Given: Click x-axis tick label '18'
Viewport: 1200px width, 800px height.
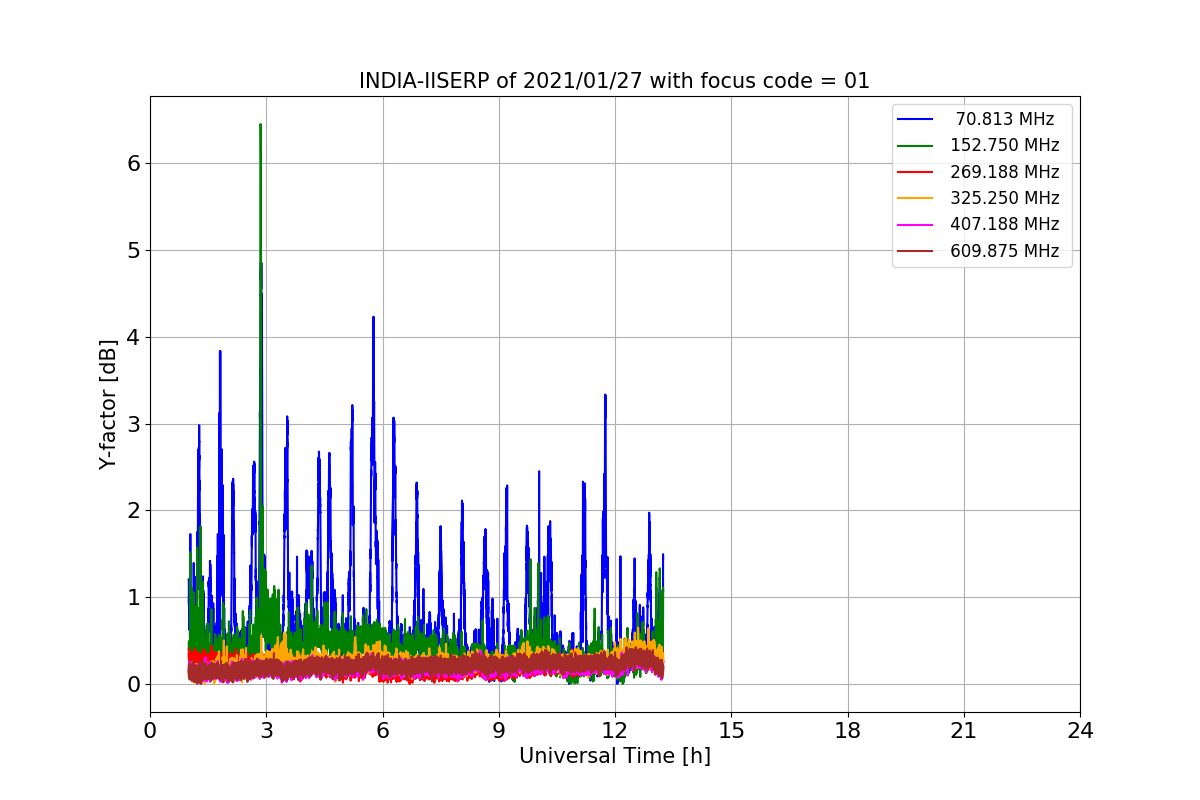Looking at the screenshot, I should point(848,730).
